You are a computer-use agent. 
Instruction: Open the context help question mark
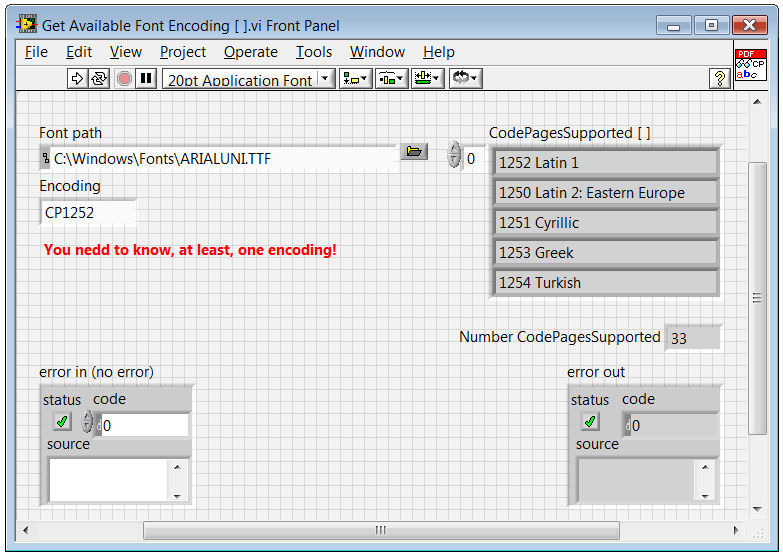click(x=719, y=79)
